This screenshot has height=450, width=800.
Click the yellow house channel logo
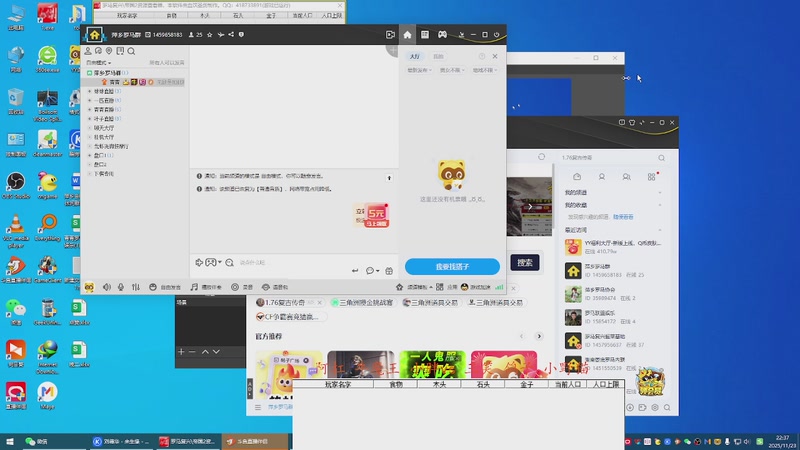point(94,35)
